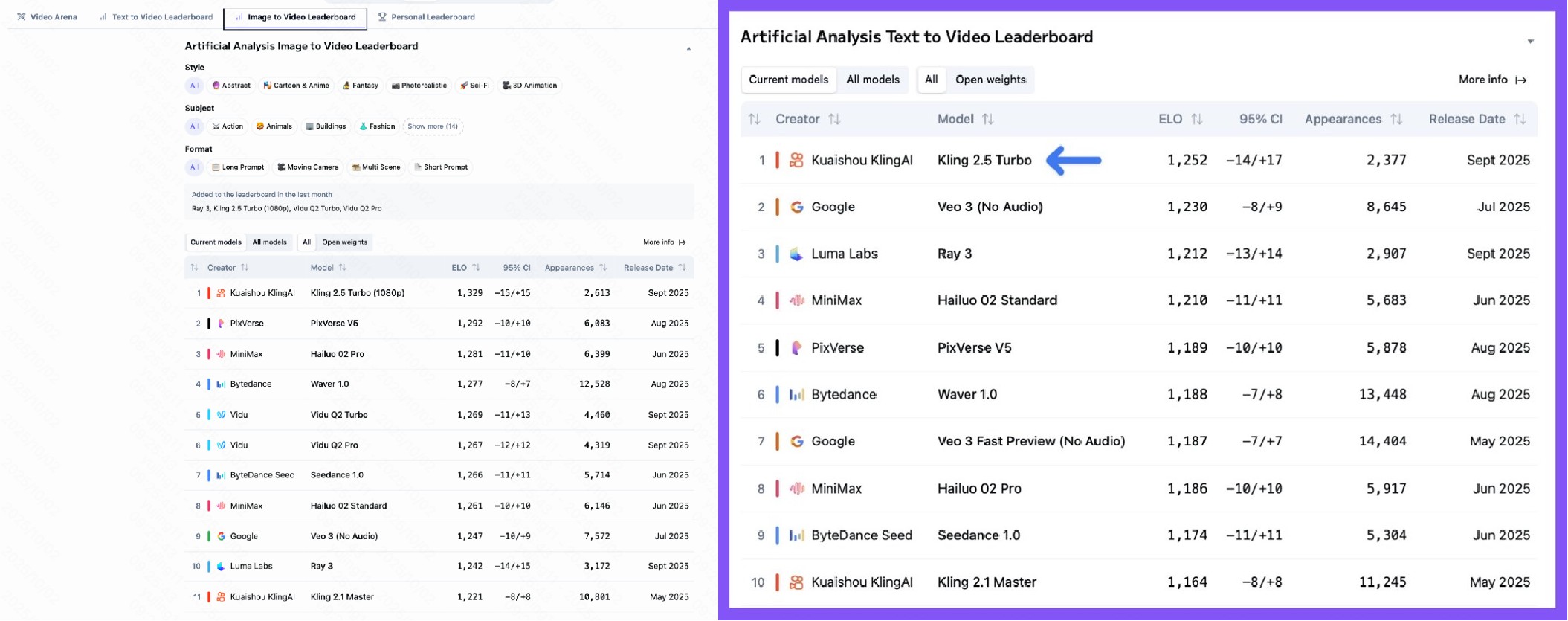Open More info link in Text to Video panel
Image resolution: width=1568 pixels, height=621 pixels.
click(x=1493, y=80)
